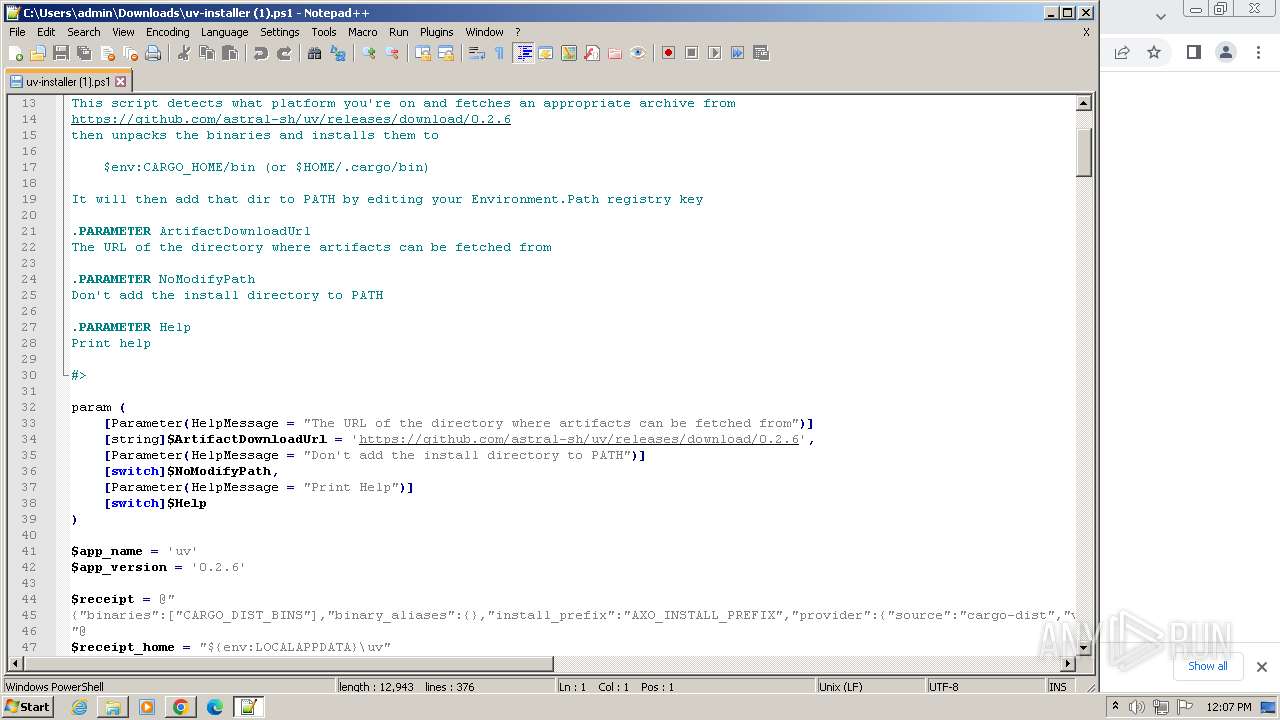The image size is (1280, 720).
Task: Close the current file via toolbar icon
Action: coord(107,53)
